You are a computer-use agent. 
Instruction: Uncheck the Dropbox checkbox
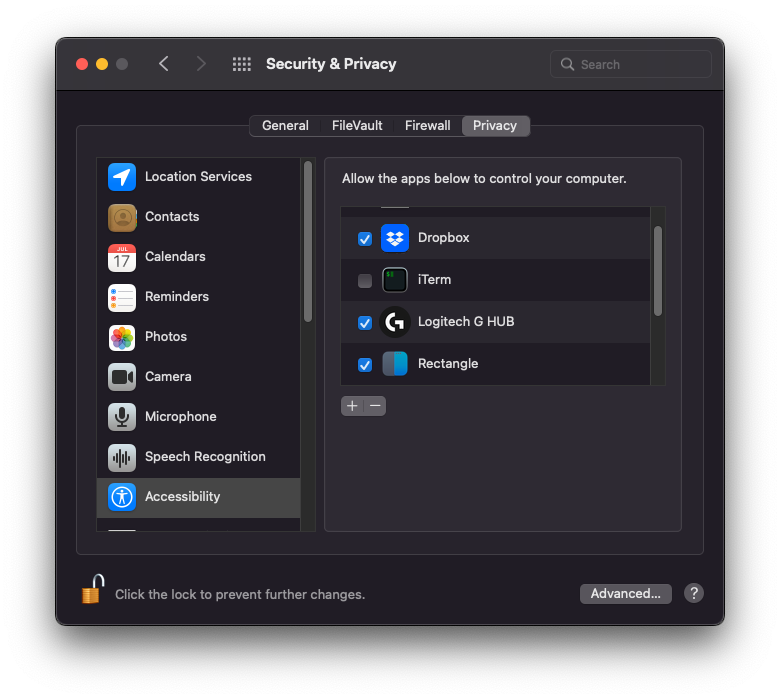[365, 239]
